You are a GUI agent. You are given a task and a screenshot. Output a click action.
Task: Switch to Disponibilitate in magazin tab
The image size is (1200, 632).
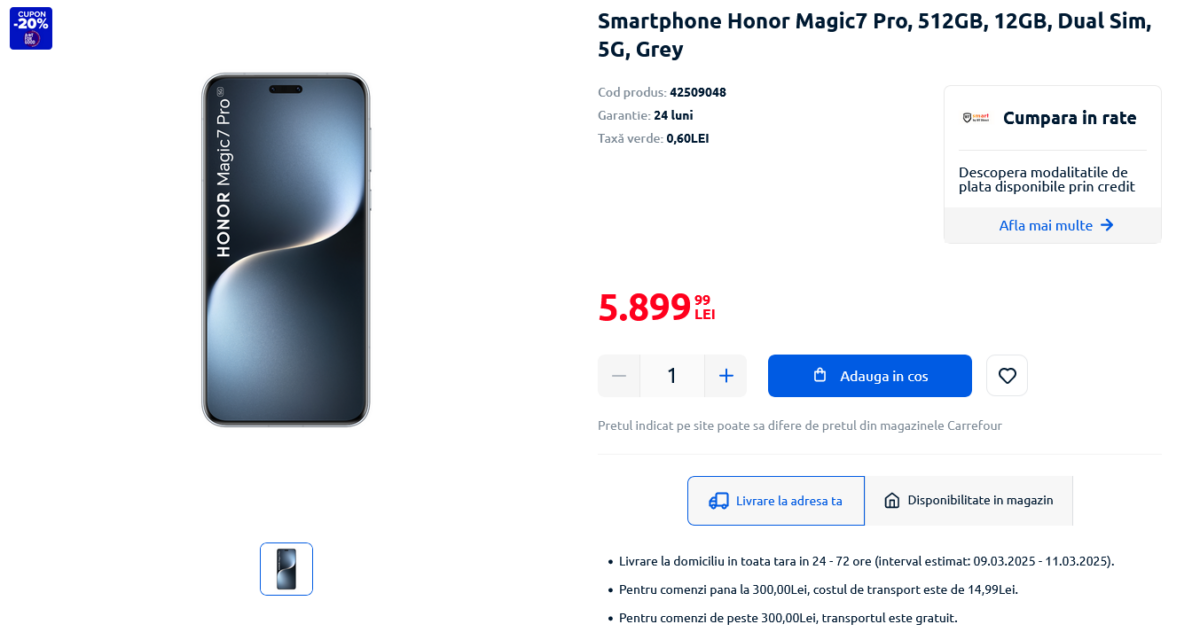(968, 501)
